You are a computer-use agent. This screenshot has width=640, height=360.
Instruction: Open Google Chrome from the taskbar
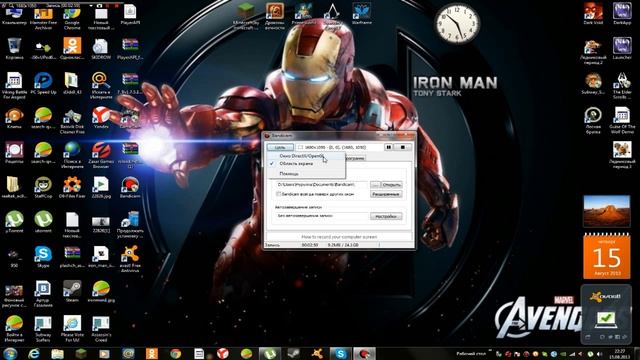click(x=176, y=353)
